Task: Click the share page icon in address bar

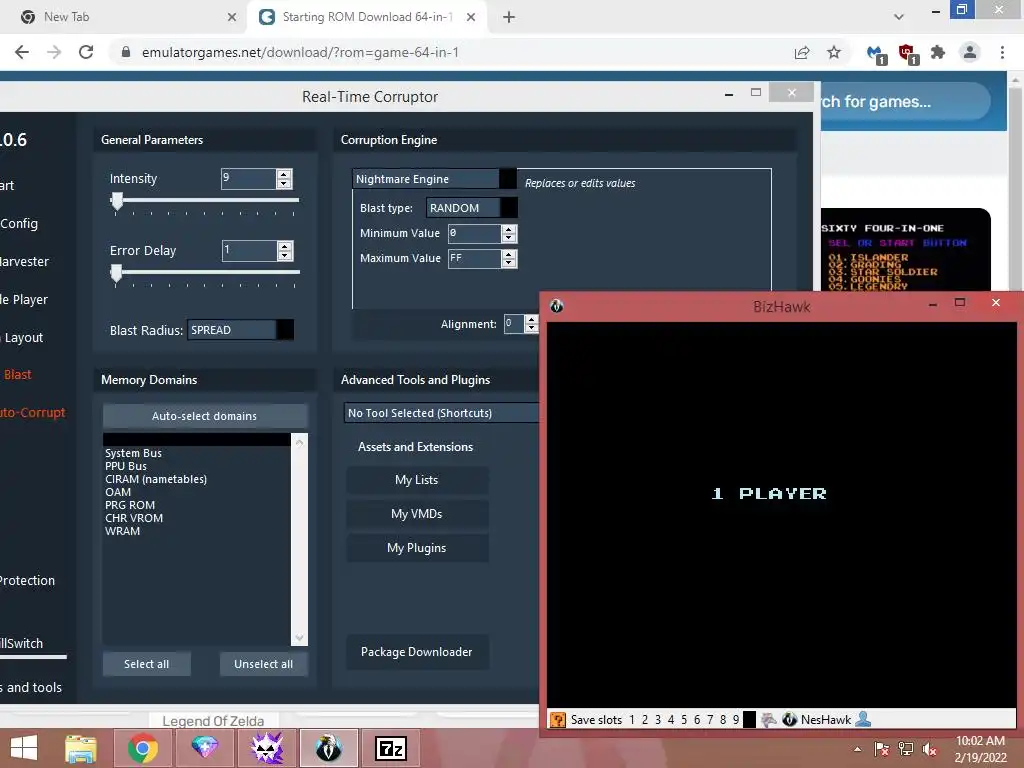Action: 802,52
